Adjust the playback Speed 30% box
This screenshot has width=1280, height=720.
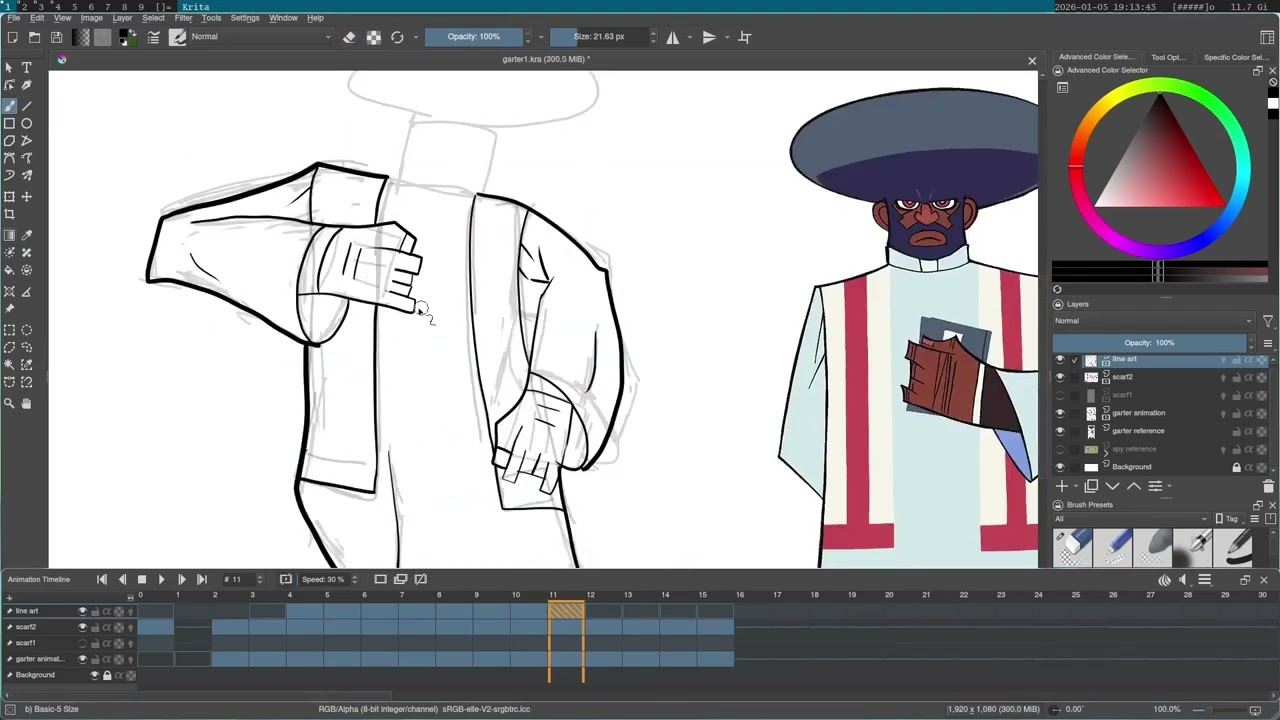click(x=326, y=579)
